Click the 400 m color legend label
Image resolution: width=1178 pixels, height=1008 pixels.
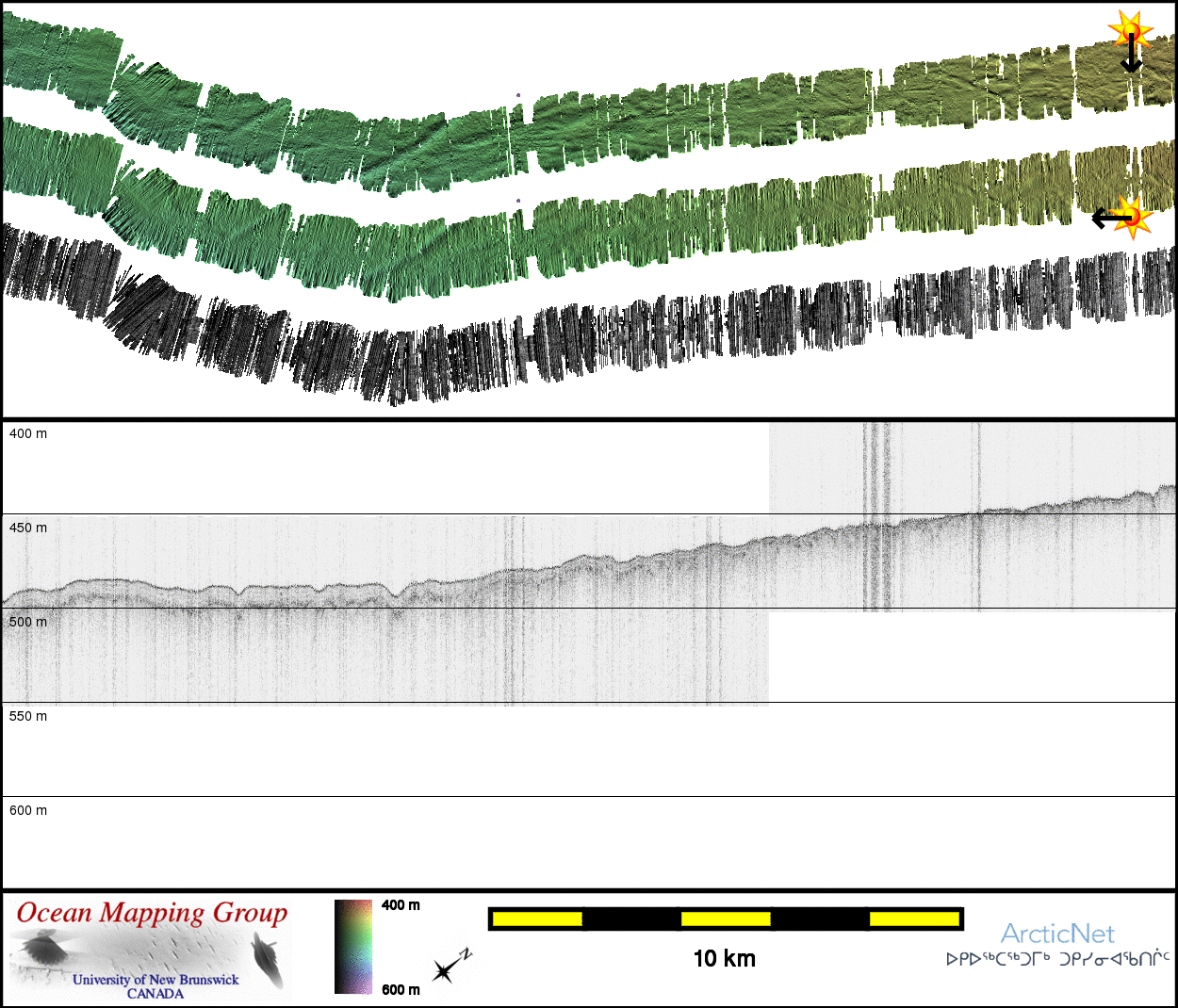pos(401,905)
